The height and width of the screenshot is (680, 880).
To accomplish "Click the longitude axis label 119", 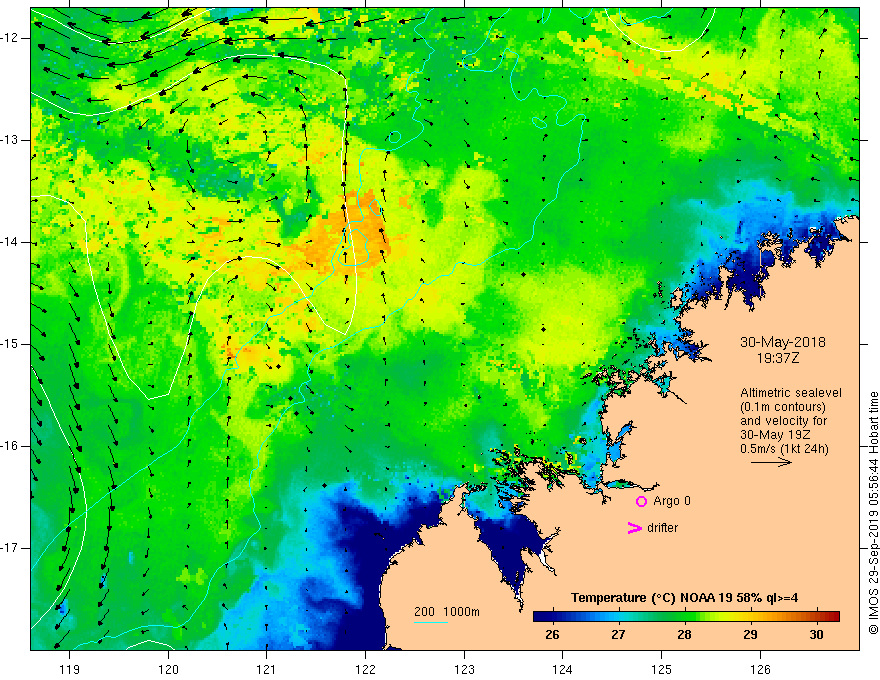I will (x=70, y=669).
